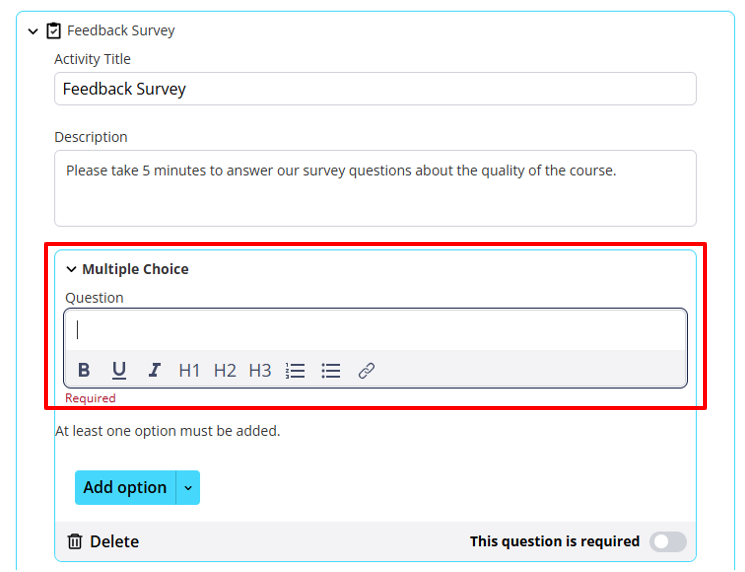
Task: Enable 'This question is required' toggle
Action: pos(668,542)
